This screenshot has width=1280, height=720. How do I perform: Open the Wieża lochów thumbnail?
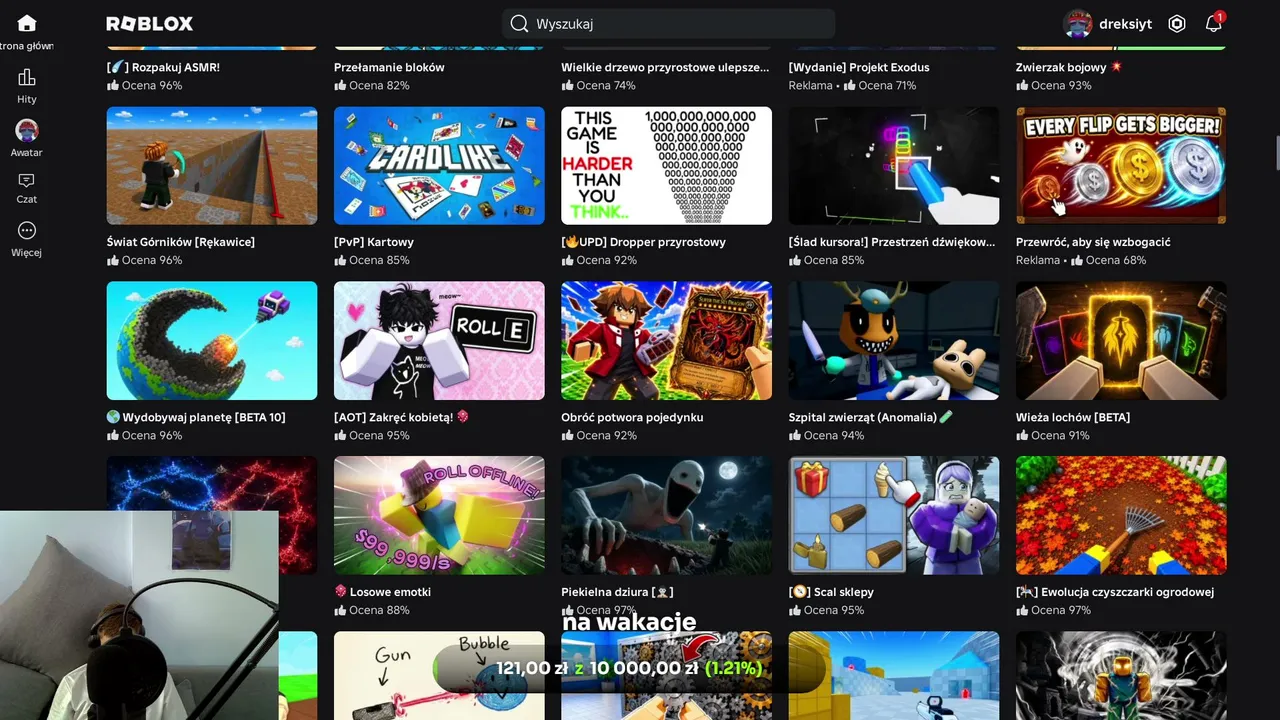pos(1121,341)
